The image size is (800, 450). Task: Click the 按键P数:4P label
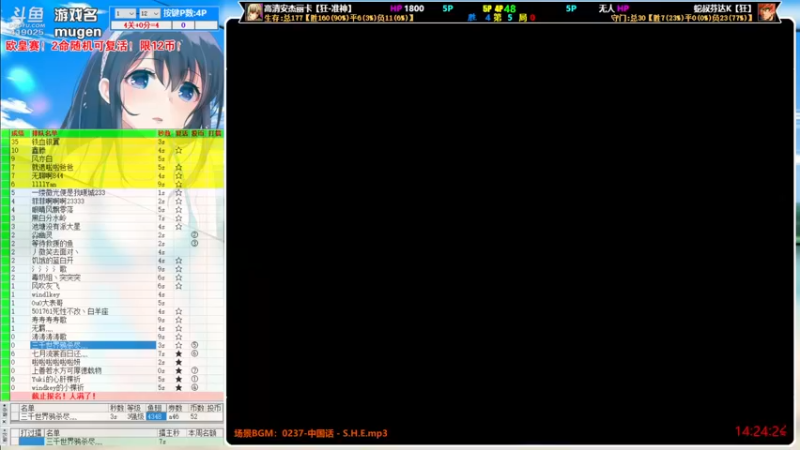(x=185, y=13)
